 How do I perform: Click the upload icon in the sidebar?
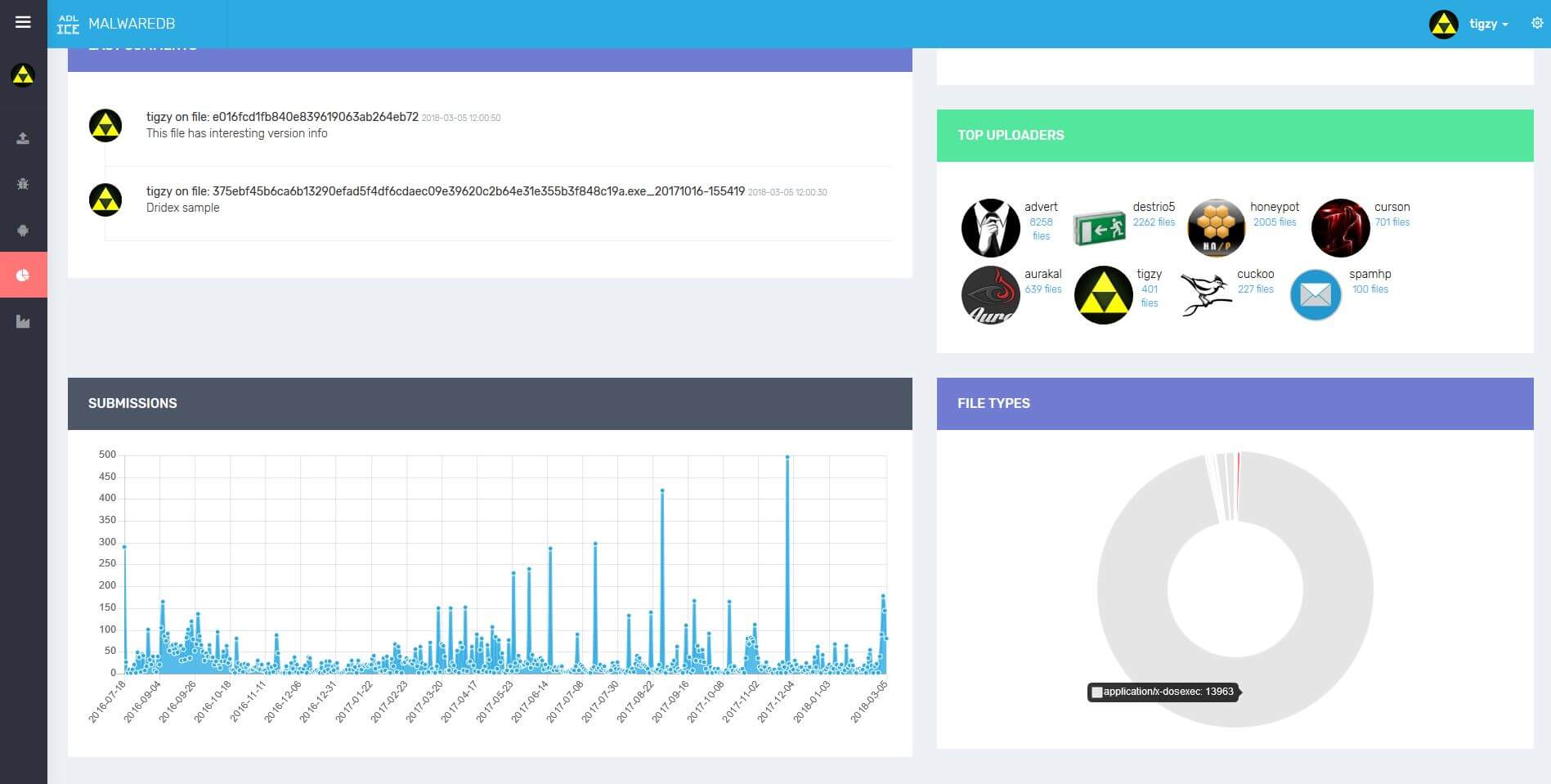click(23, 138)
